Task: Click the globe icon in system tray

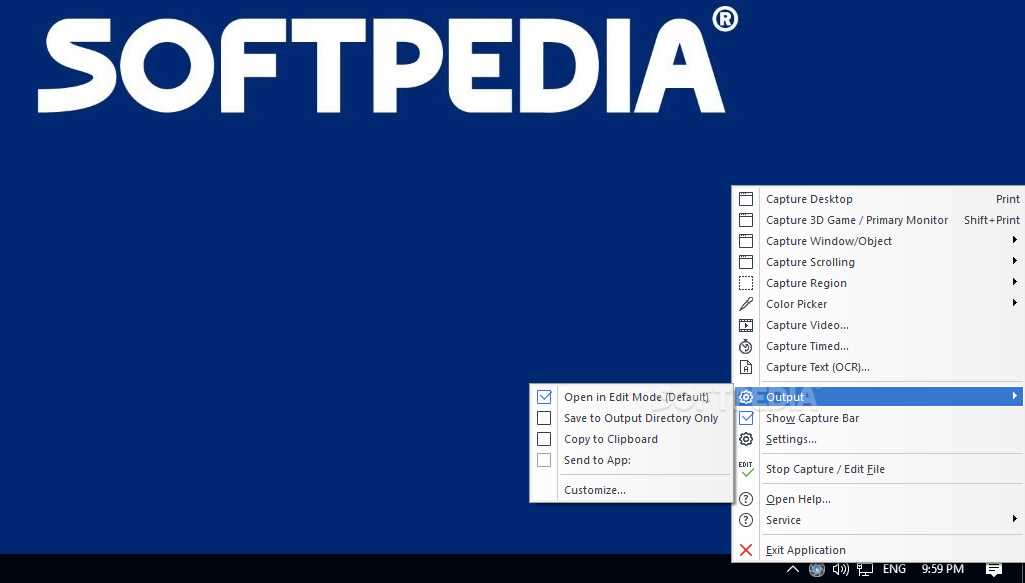Action: click(816, 569)
